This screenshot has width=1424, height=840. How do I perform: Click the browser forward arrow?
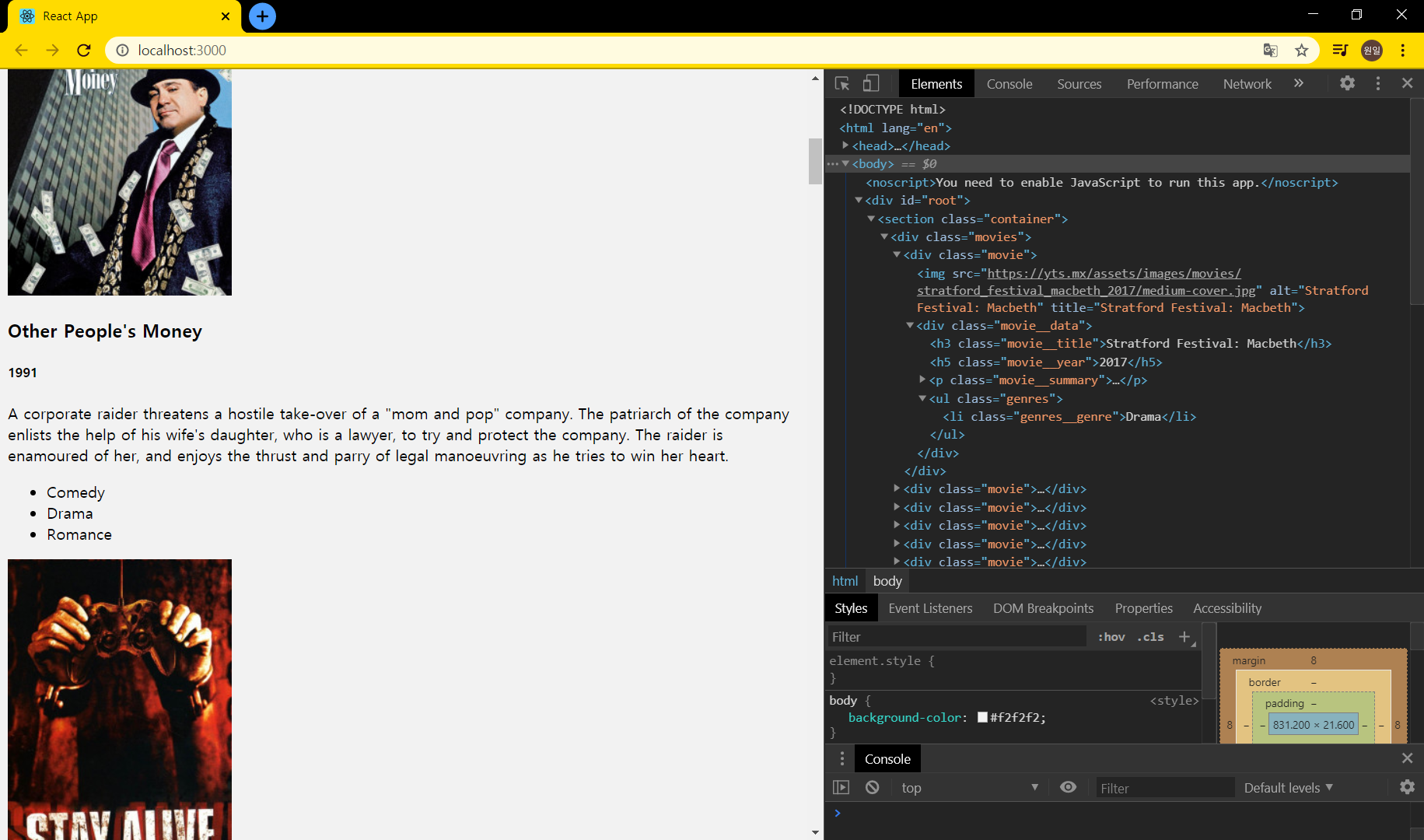click(x=52, y=51)
